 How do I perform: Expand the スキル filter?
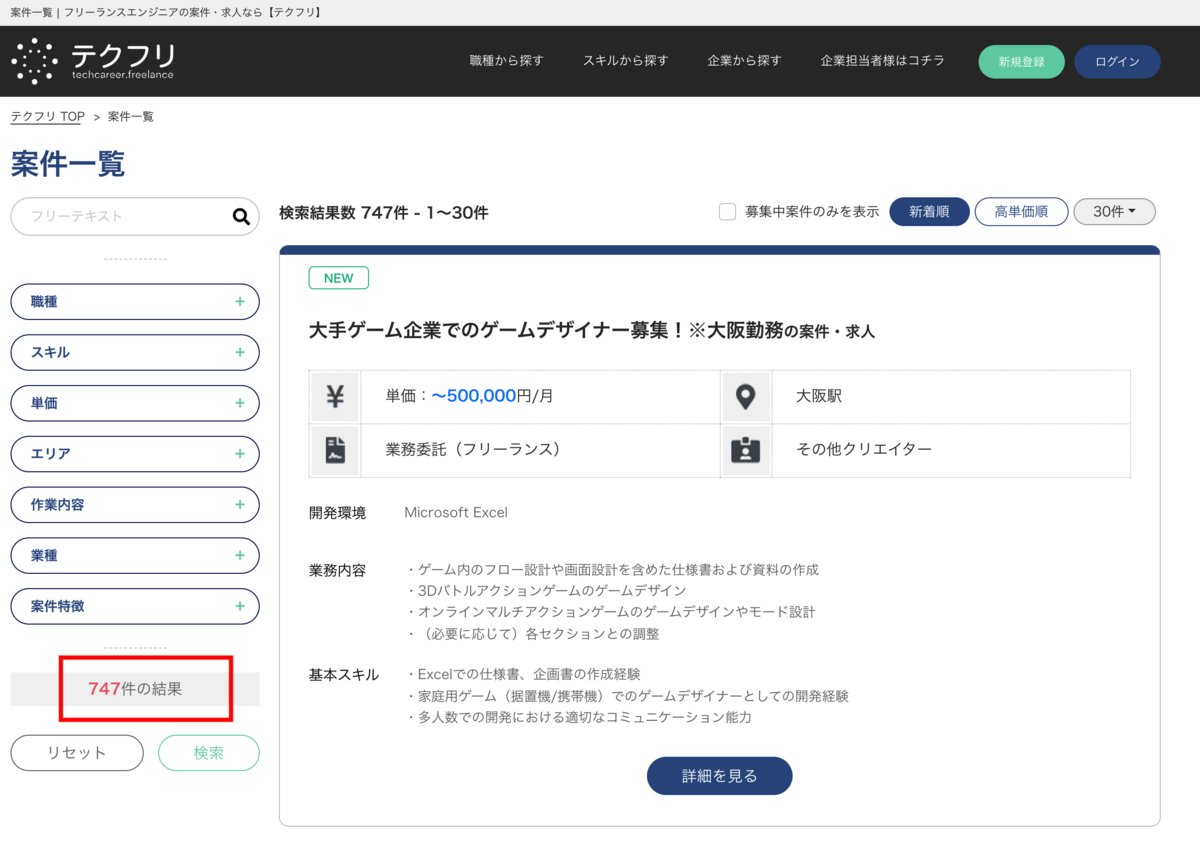[x=135, y=352]
